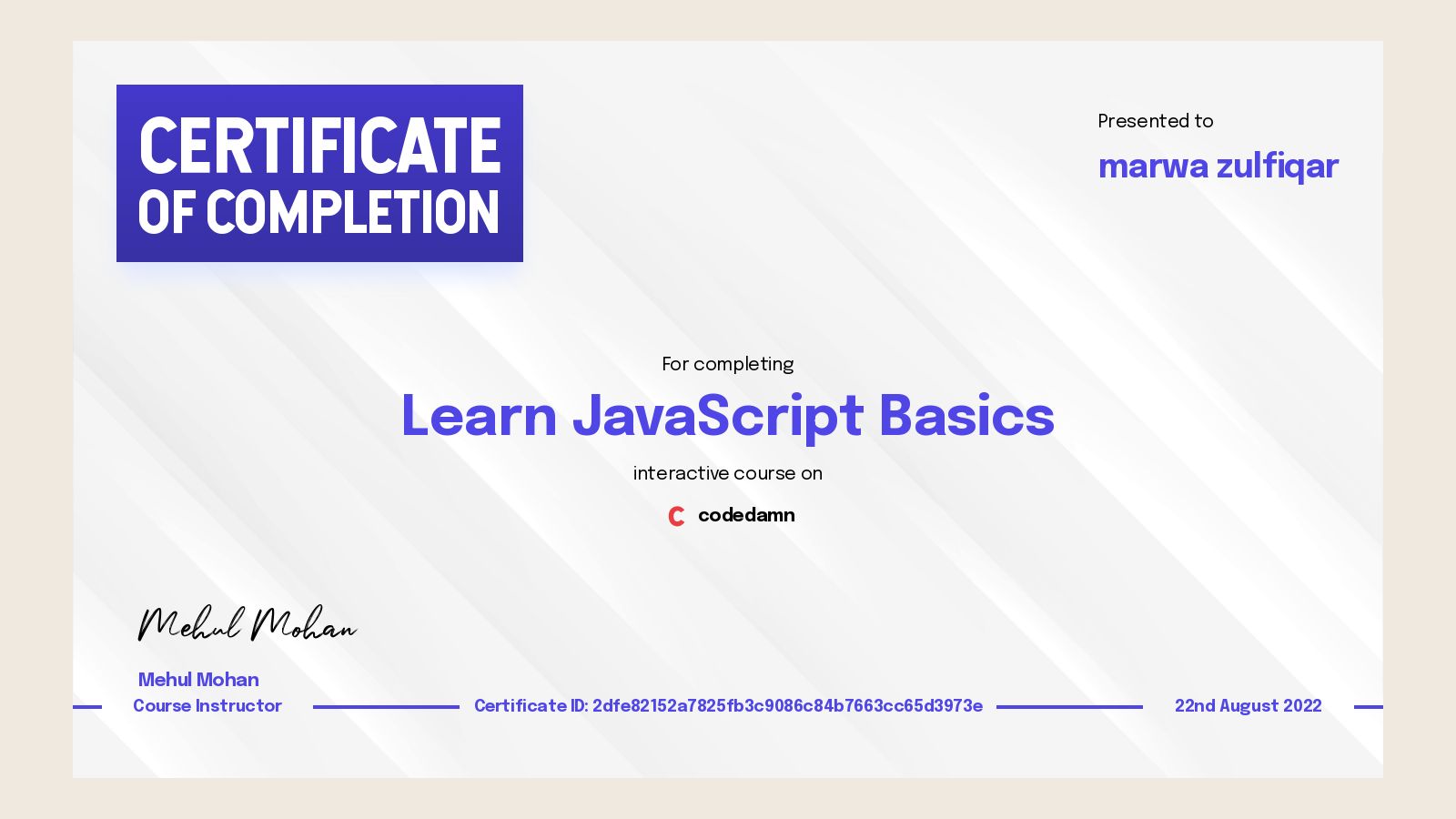This screenshot has width=1456, height=819.
Task: Click the 'CERTIFICATE' heading in the blue banner
Action: (x=319, y=146)
